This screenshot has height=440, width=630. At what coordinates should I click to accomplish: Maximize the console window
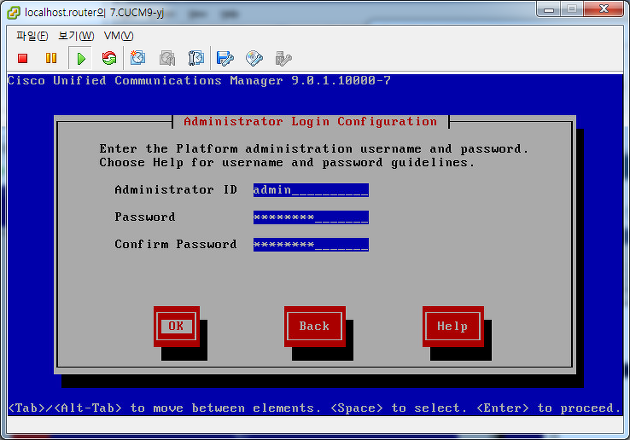tap(572, 10)
